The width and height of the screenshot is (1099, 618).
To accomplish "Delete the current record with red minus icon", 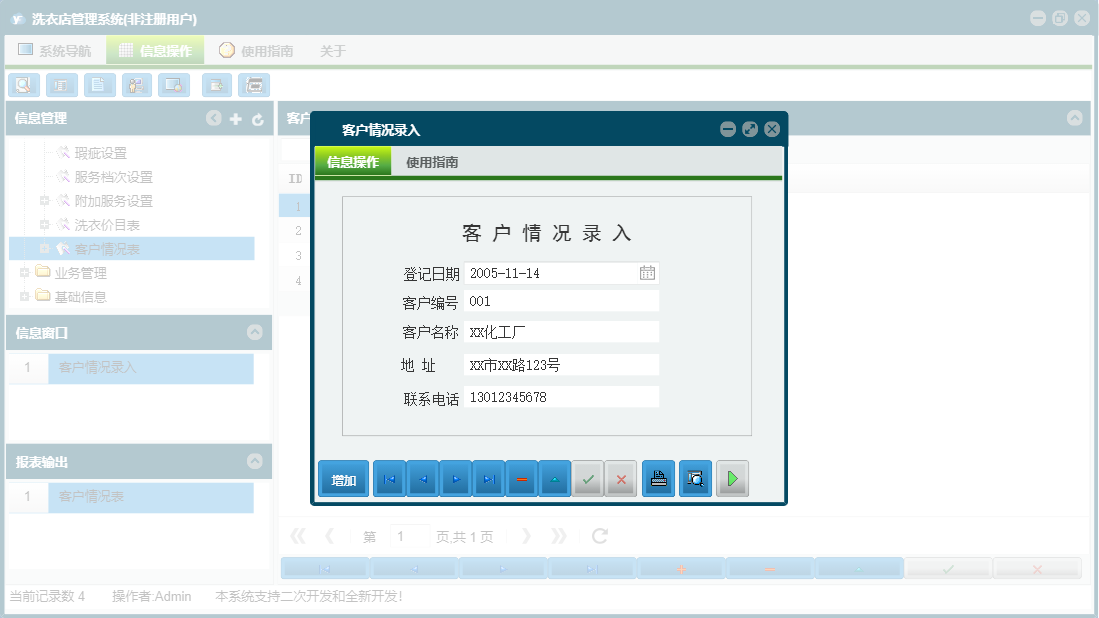I will [522, 478].
